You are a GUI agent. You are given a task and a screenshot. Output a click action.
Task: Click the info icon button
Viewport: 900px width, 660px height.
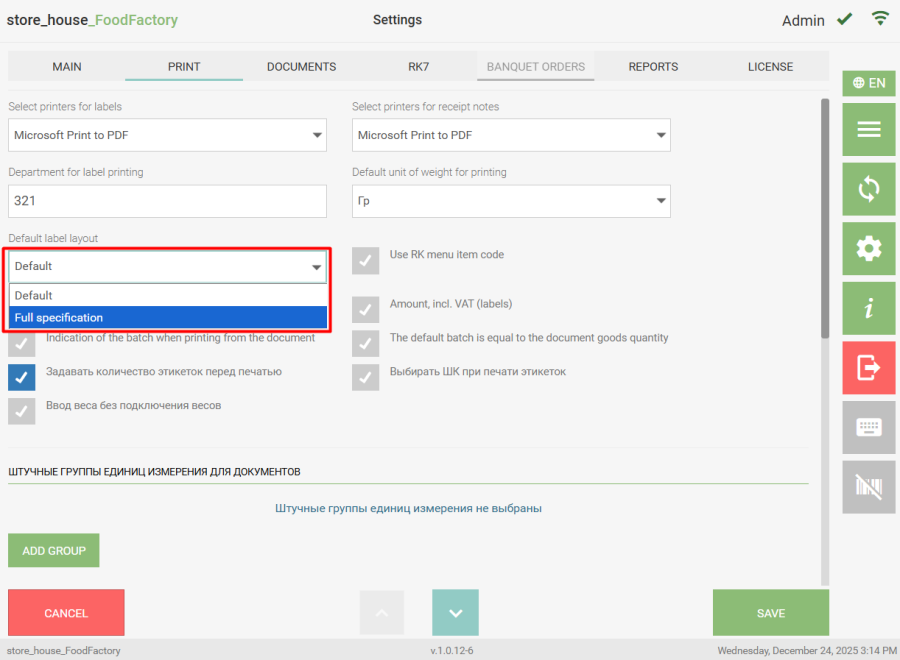coord(868,308)
